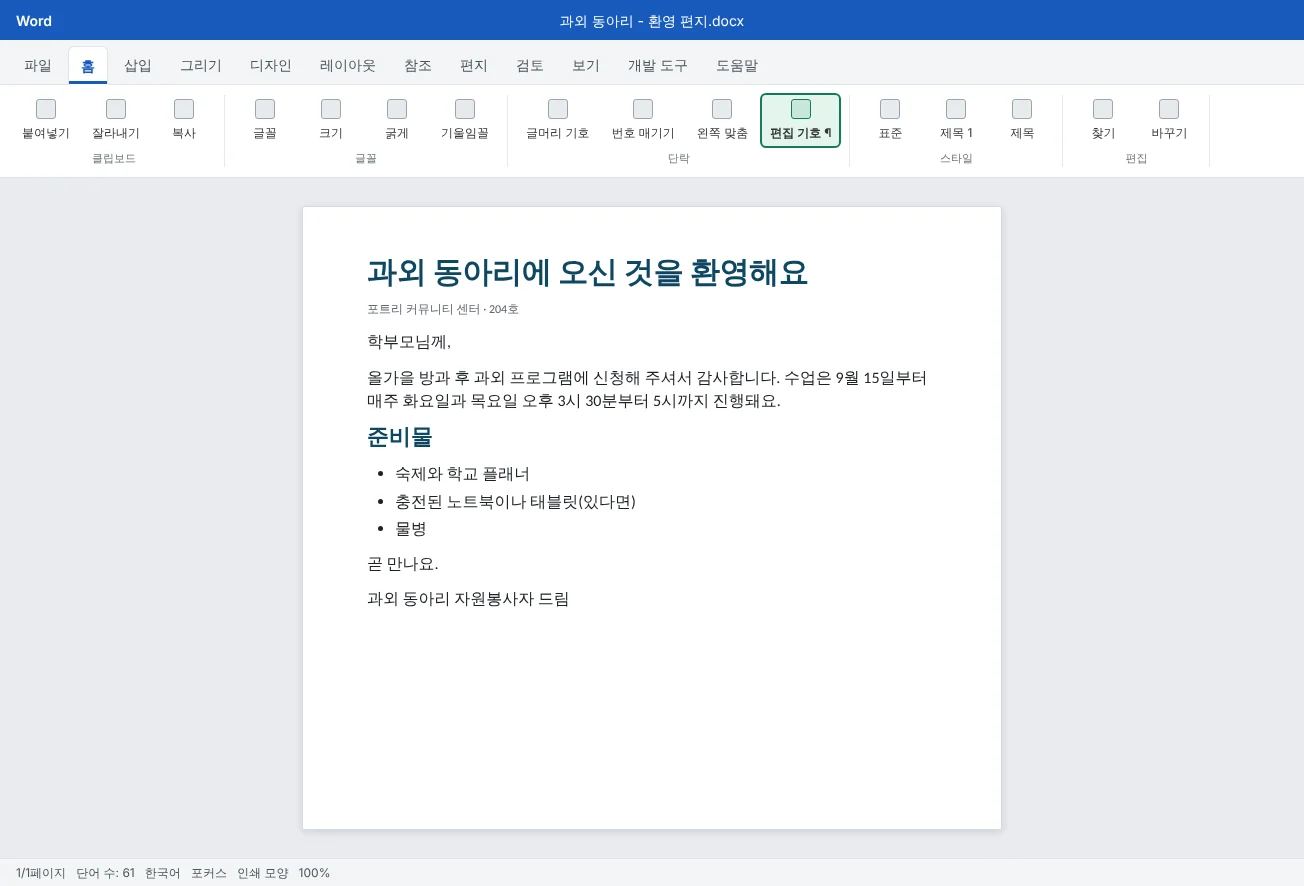Switch to the 그리기 tab
1304x886 pixels.
(201, 65)
